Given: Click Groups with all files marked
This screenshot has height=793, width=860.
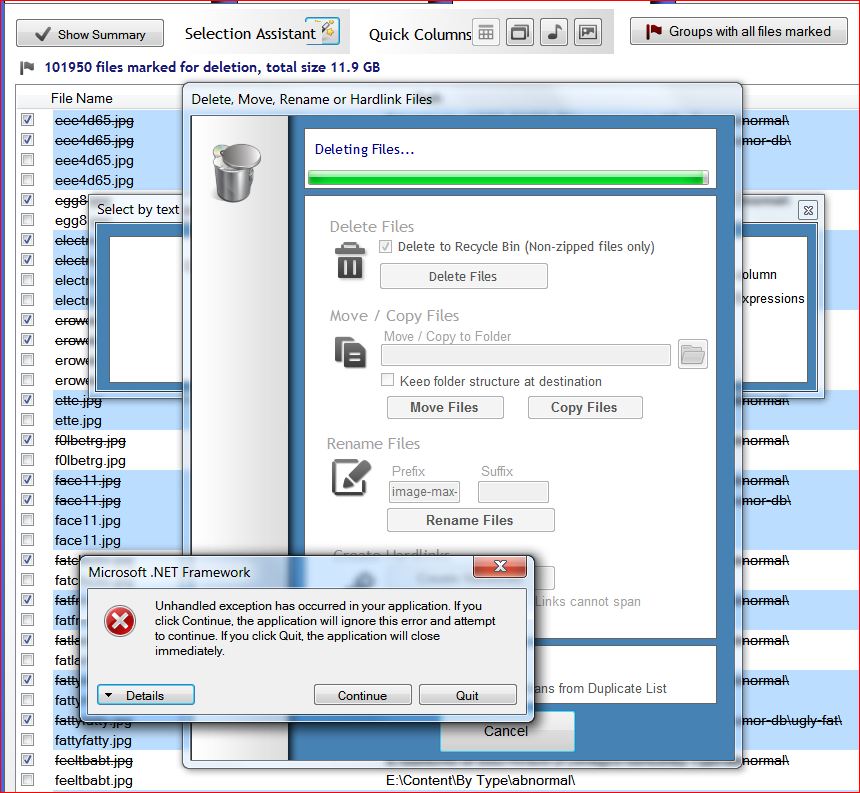Looking at the screenshot, I should pyautogui.click(x=738, y=32).
